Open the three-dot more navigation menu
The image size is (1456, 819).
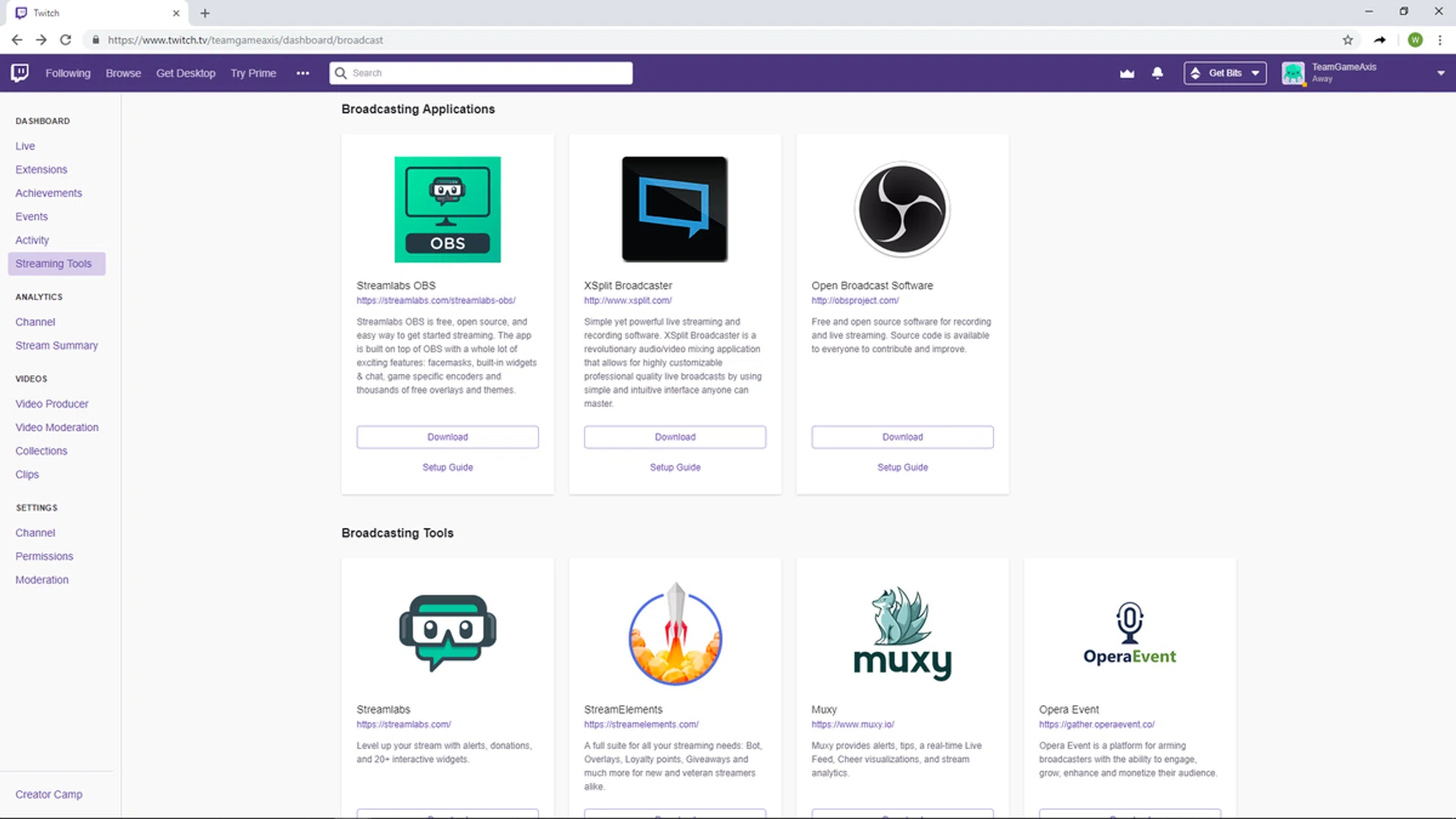(x=303, y=73)
